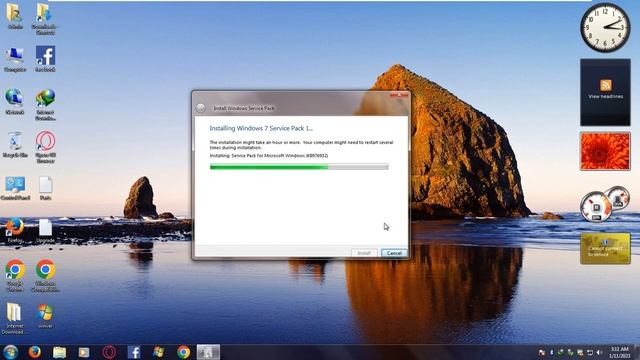
Task: Open the Windows Start menu orb
Action: coord(11,352)
